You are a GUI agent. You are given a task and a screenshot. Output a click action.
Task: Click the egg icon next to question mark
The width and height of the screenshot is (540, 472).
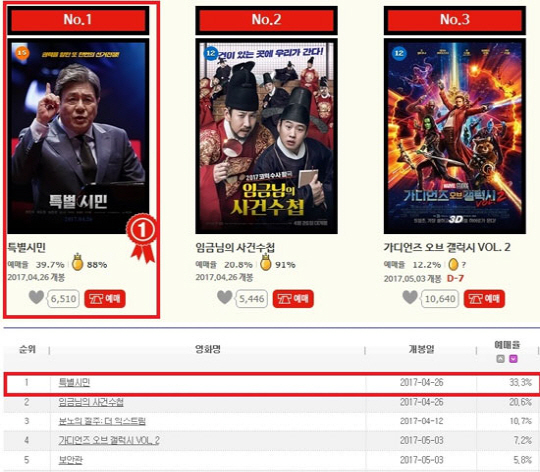454,264
